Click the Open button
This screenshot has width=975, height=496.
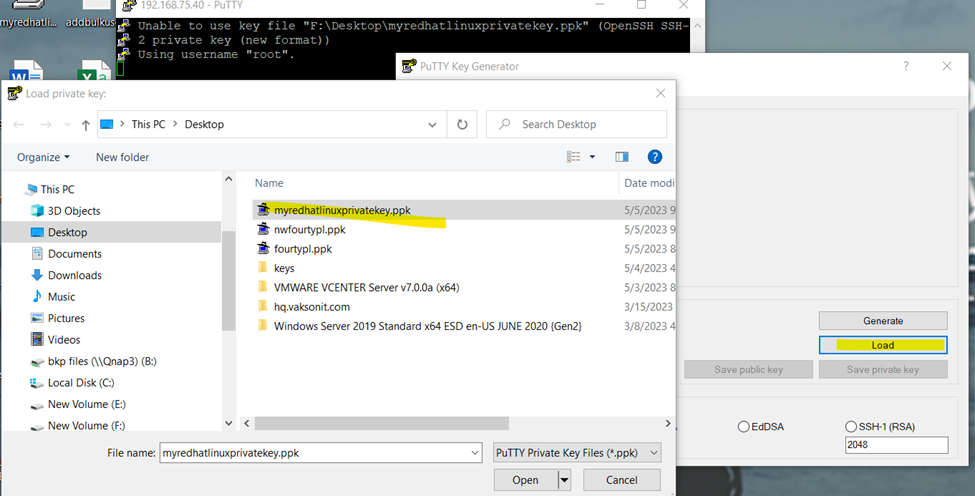525,480
